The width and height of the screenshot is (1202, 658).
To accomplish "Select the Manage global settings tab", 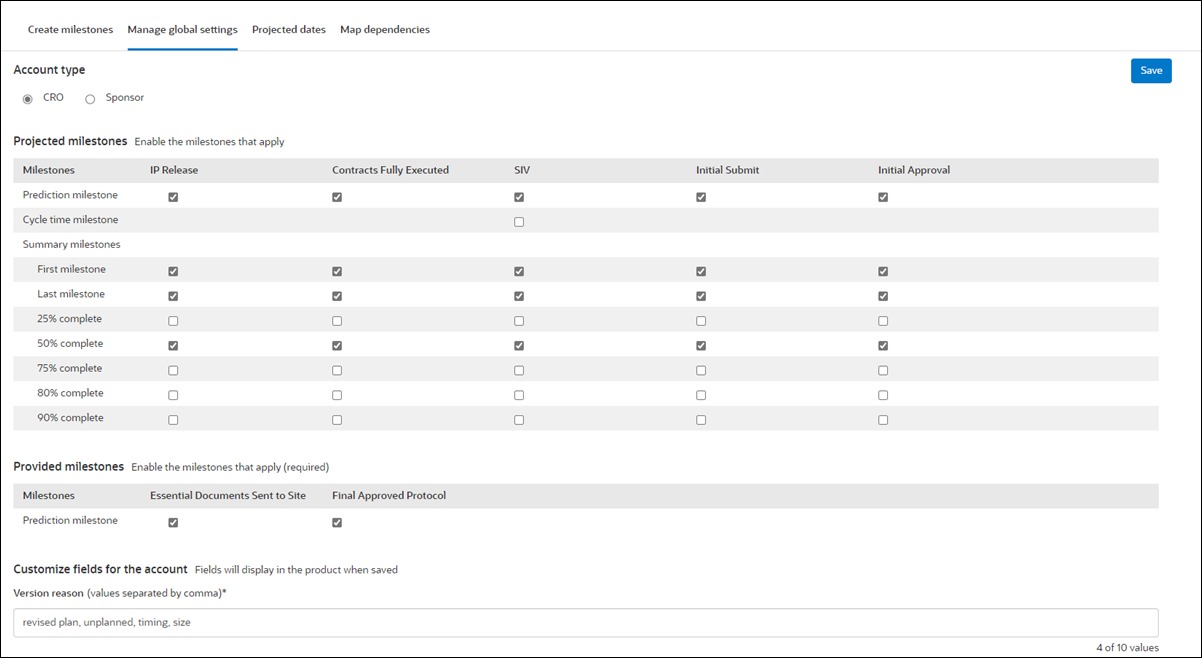I will tap(182, 29).
